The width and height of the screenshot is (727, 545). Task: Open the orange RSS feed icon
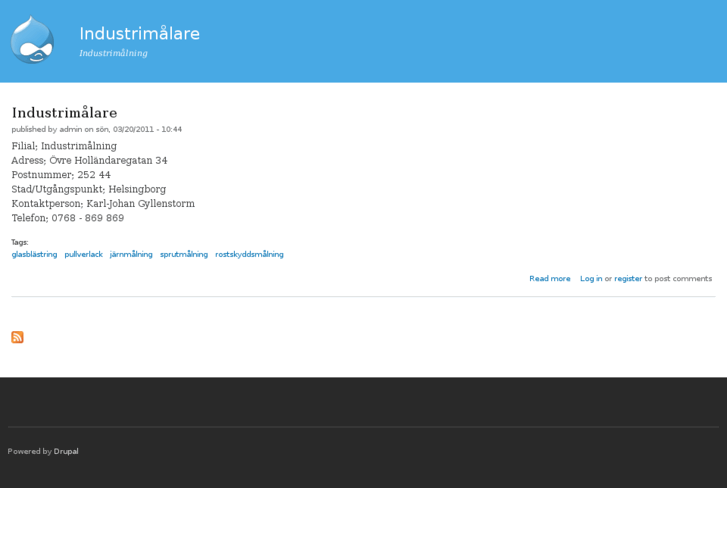[x=17, y=337]
